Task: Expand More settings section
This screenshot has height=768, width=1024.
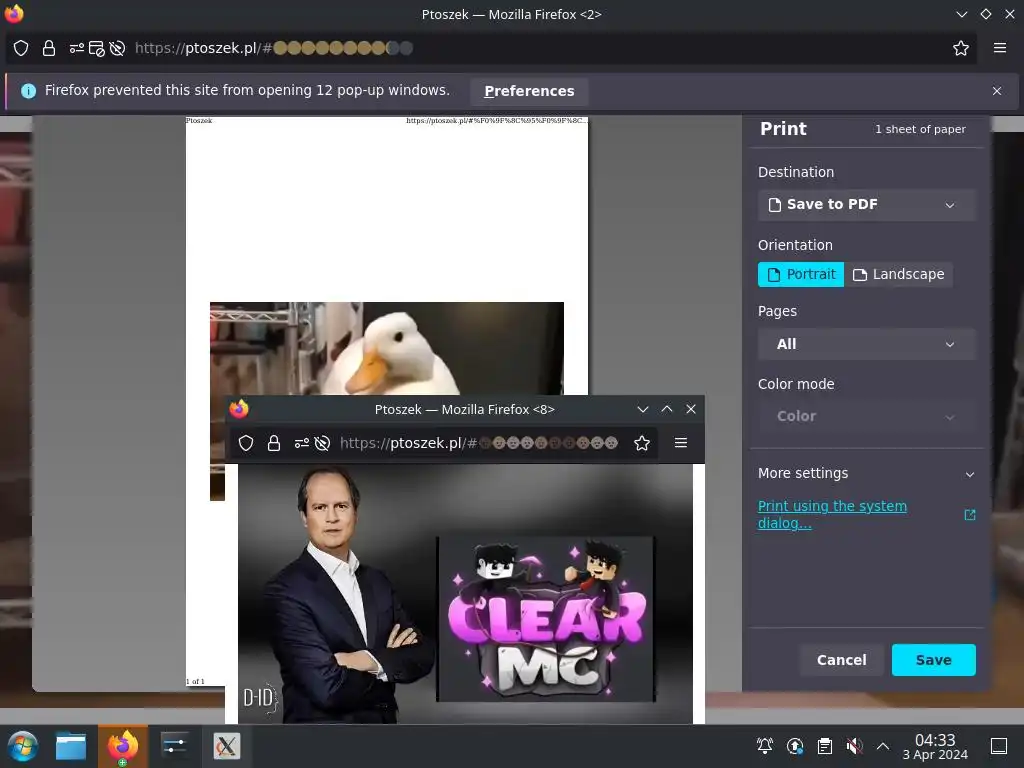Action: (x=866, y=473)
